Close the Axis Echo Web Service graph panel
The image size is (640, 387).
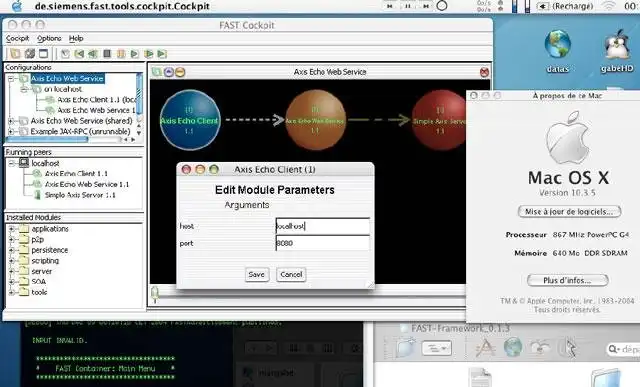[x=484, y=72]
